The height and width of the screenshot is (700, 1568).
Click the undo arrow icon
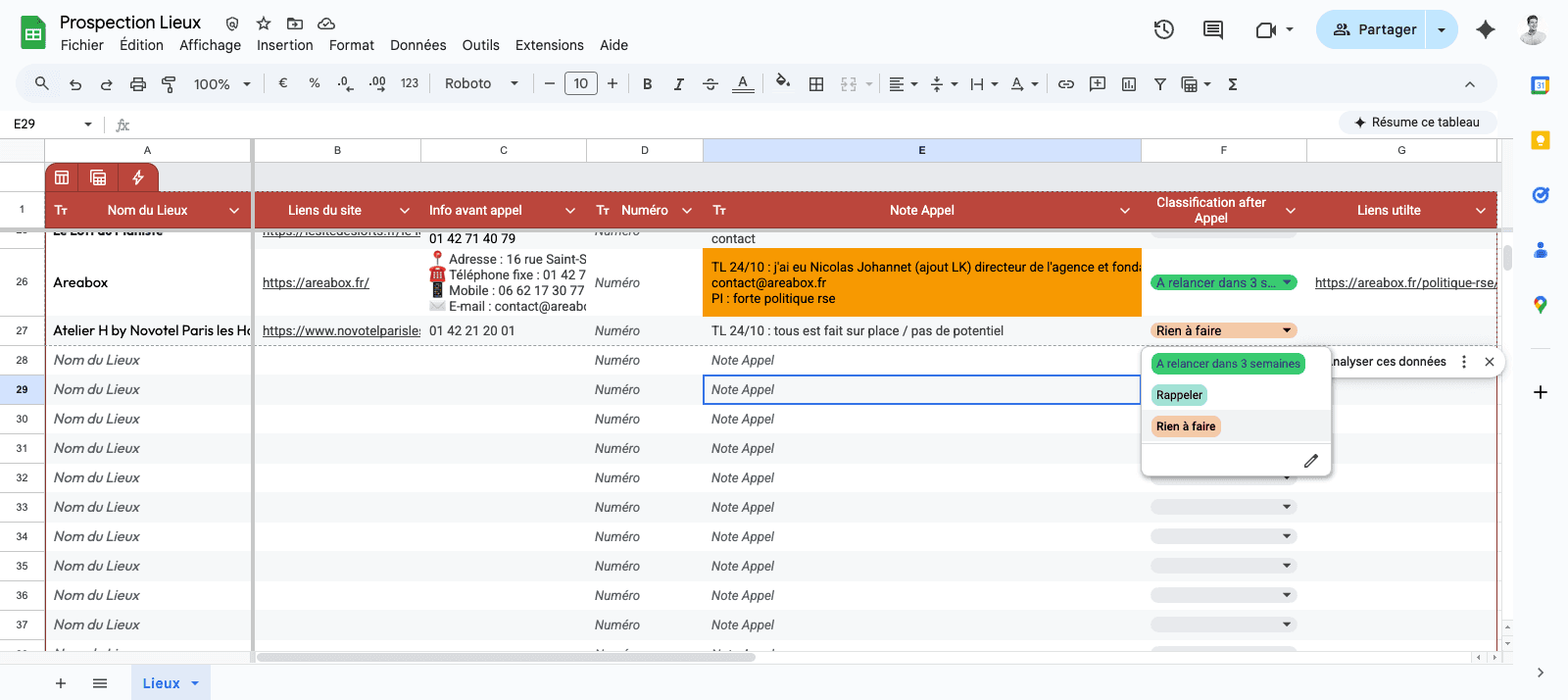[75, 84]
